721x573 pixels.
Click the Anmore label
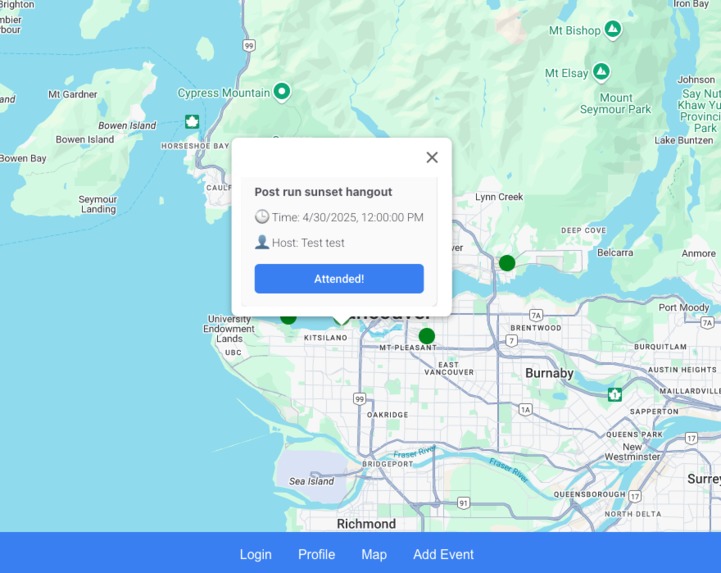pyautogui.click(x=698, y=253)
